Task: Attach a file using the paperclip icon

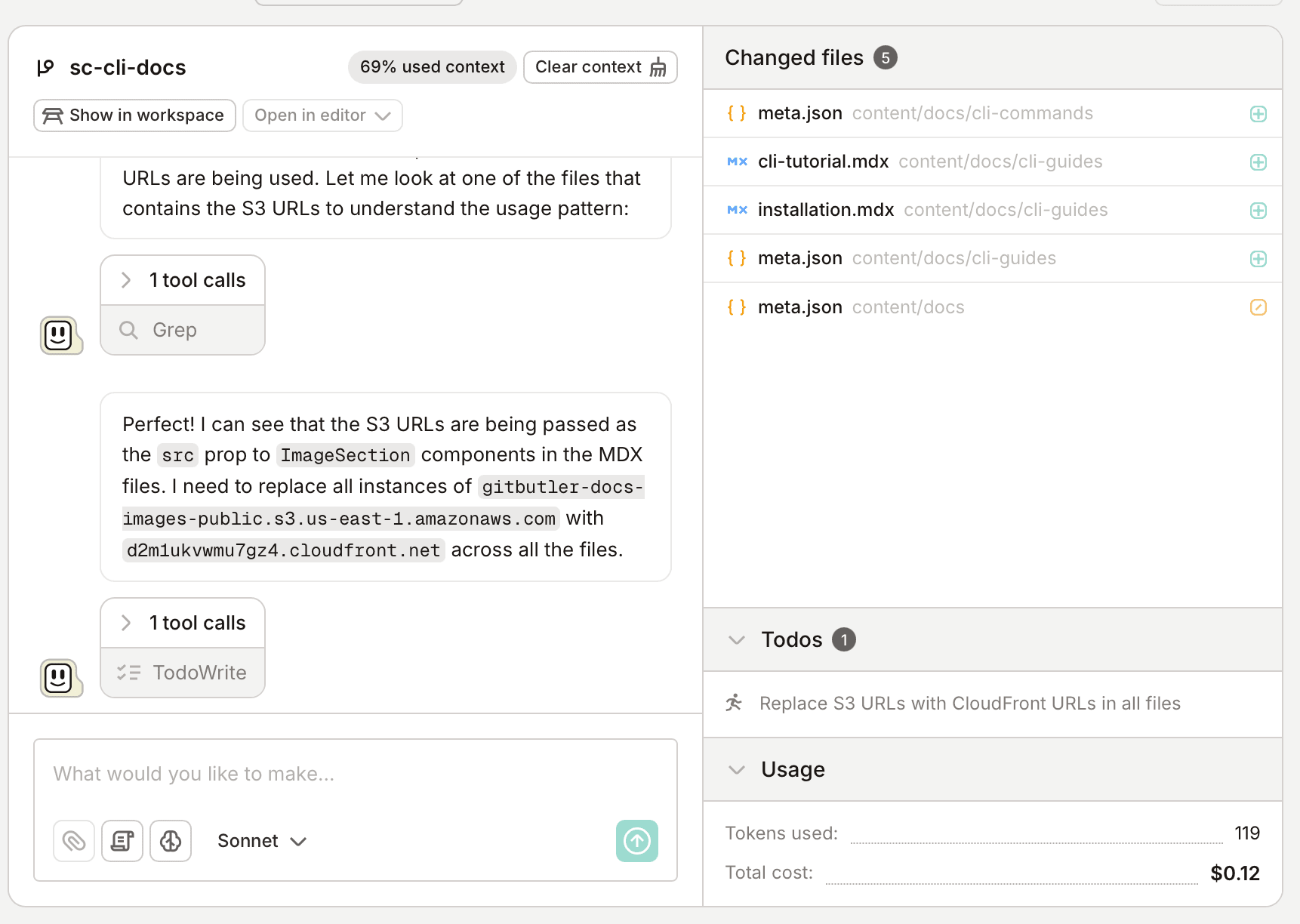Action: (73, 840)
